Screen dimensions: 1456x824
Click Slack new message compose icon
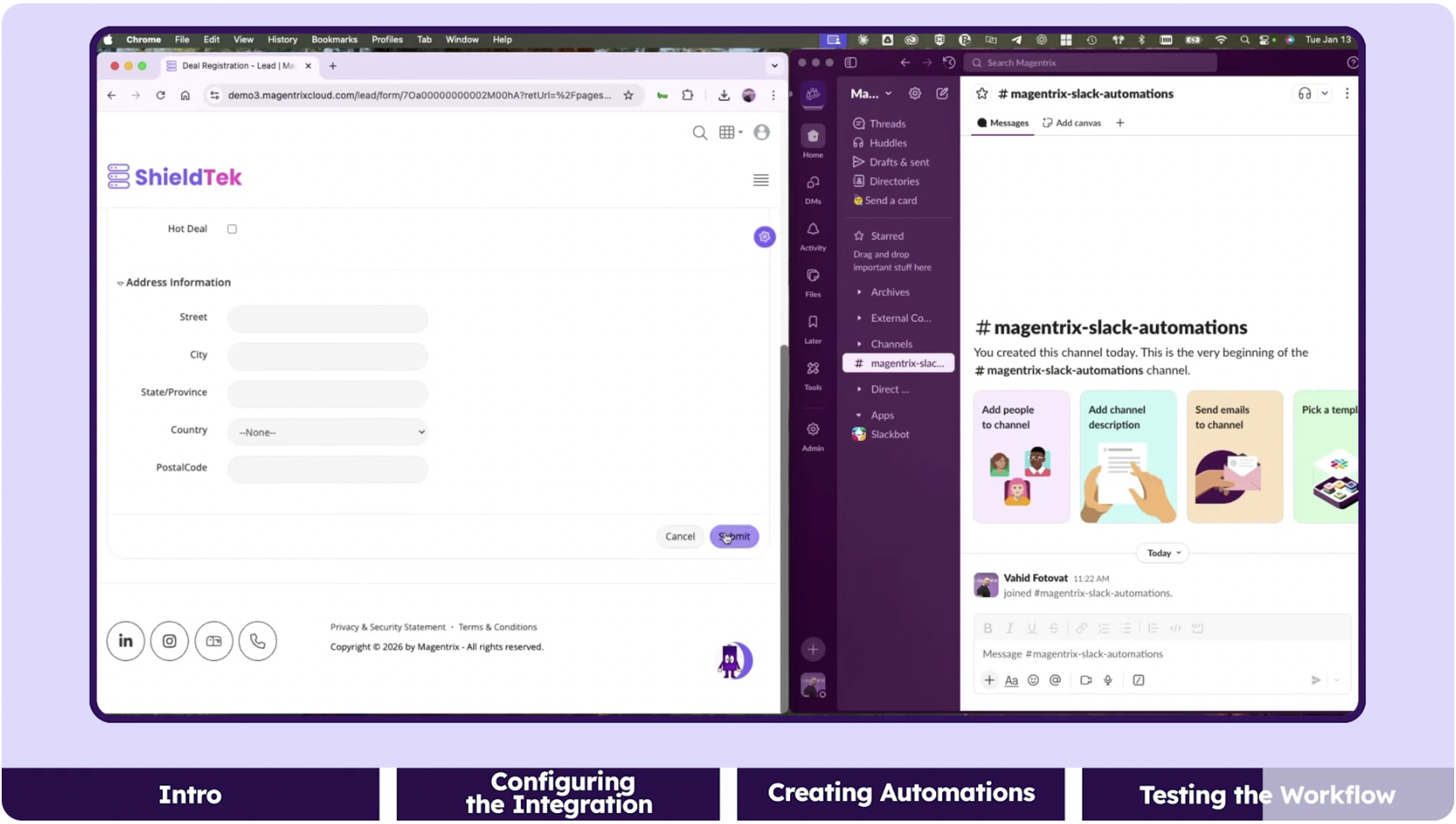click(x=942, y=93)
